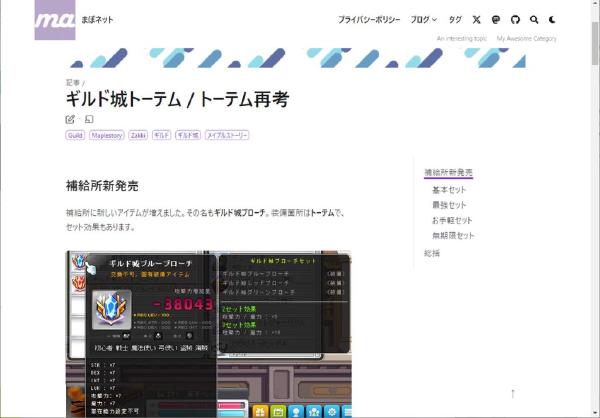Select the Maplestory tag
600x418 pixels.
[x=106, y=135]
